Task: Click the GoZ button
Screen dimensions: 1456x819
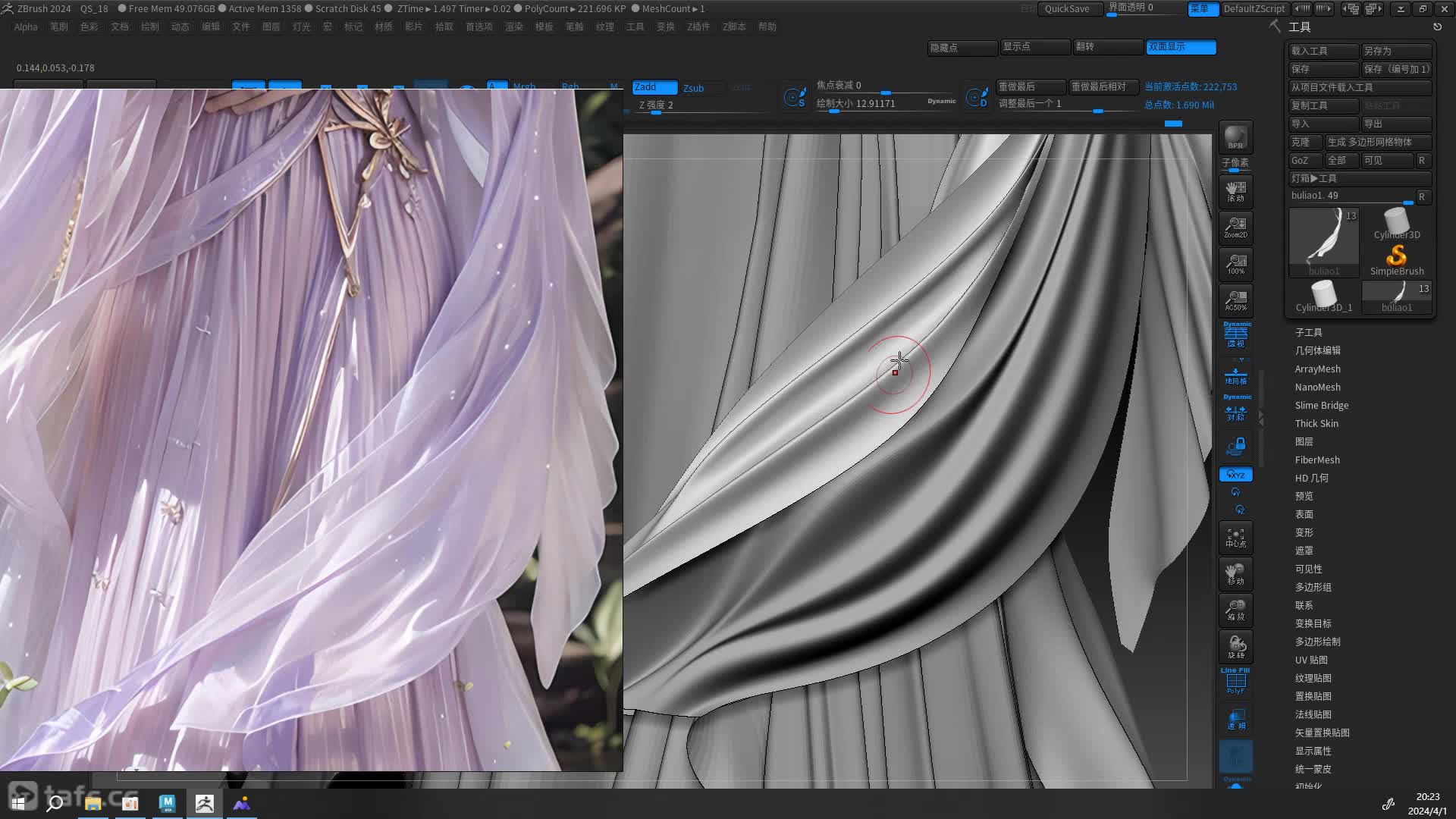Action: pos(1306,160)
